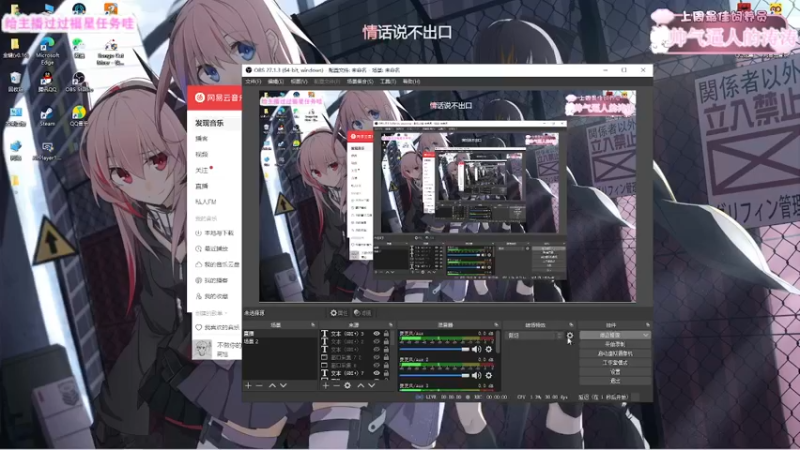Open the 场景集合(S) menu

coord(360,82)
